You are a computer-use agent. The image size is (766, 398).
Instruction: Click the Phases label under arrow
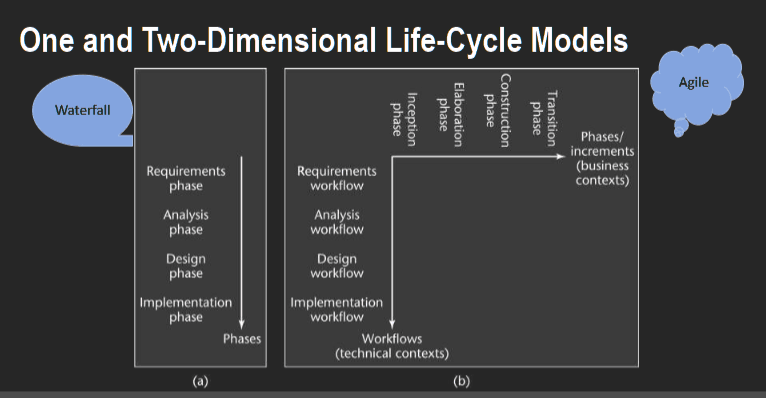click(242, 338)
